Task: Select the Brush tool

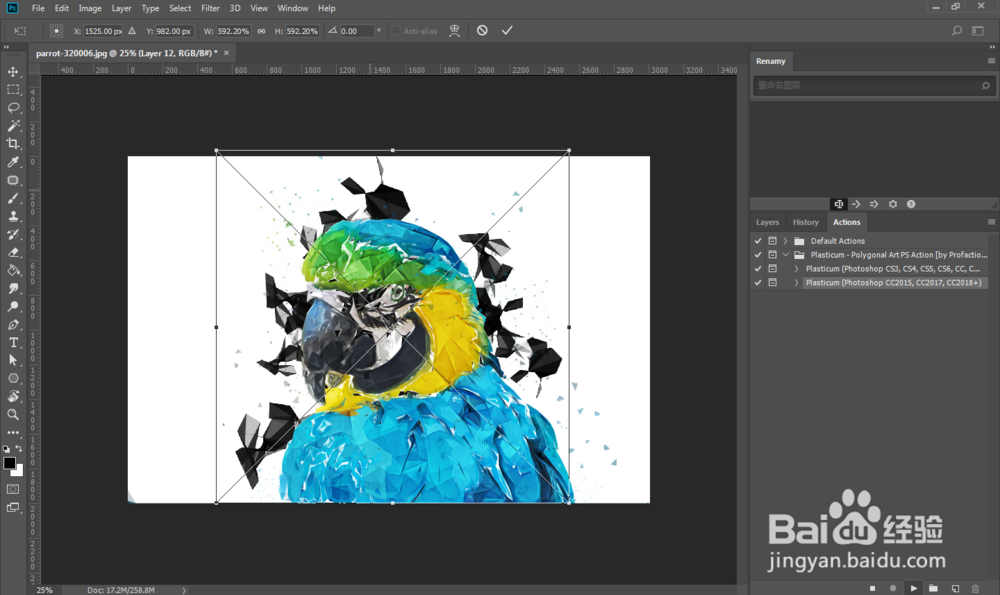Action: click(13, 198)
